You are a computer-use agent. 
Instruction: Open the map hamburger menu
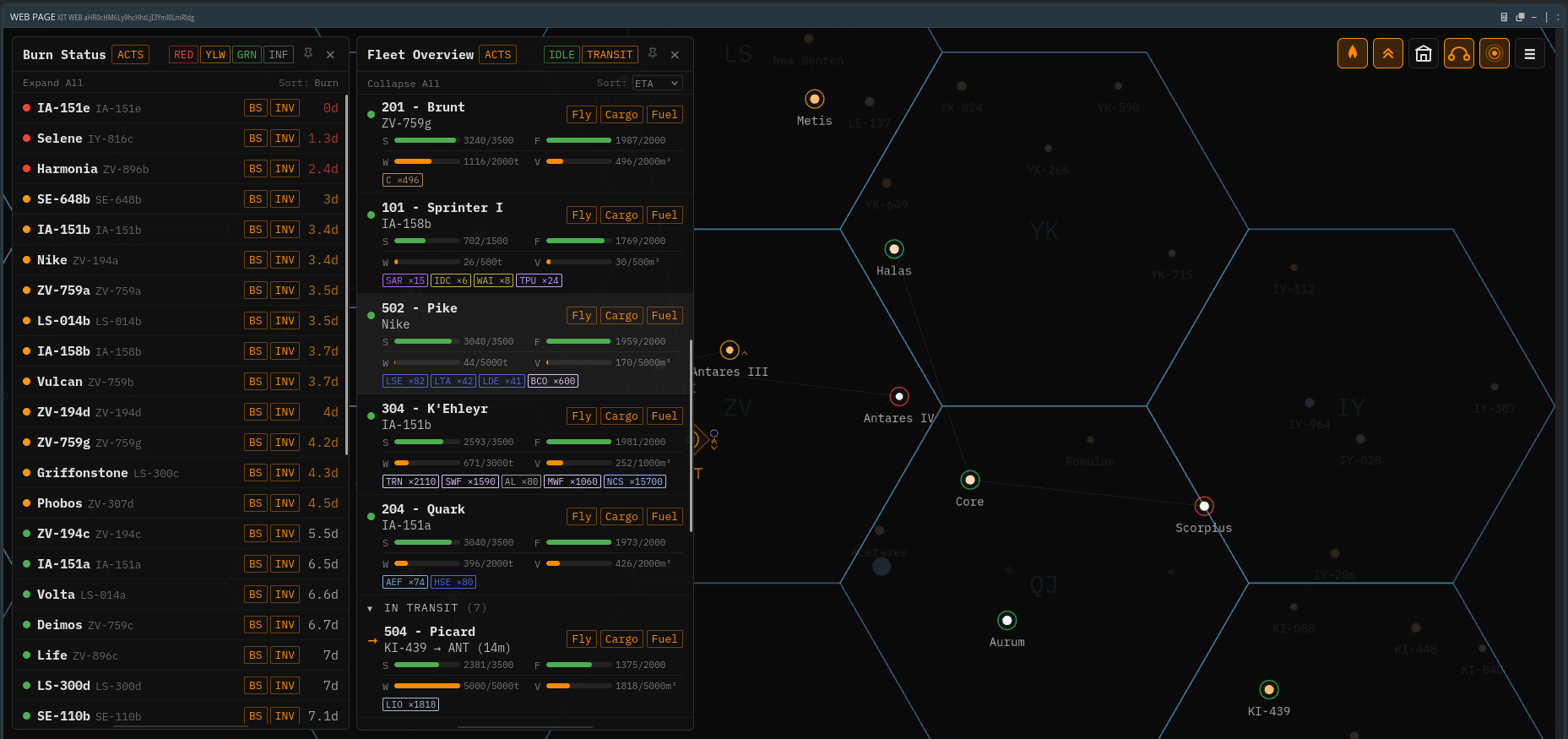(1529, 53)
